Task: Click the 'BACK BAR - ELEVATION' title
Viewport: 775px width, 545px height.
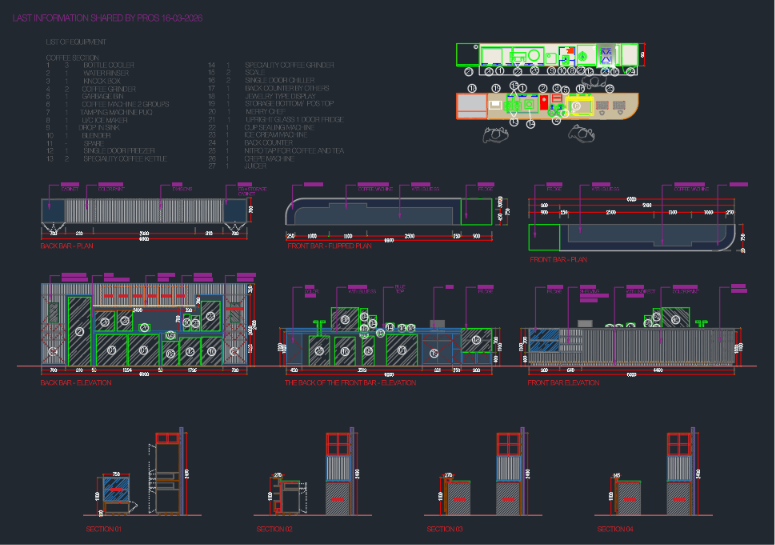Action: [x=76, y=382]
